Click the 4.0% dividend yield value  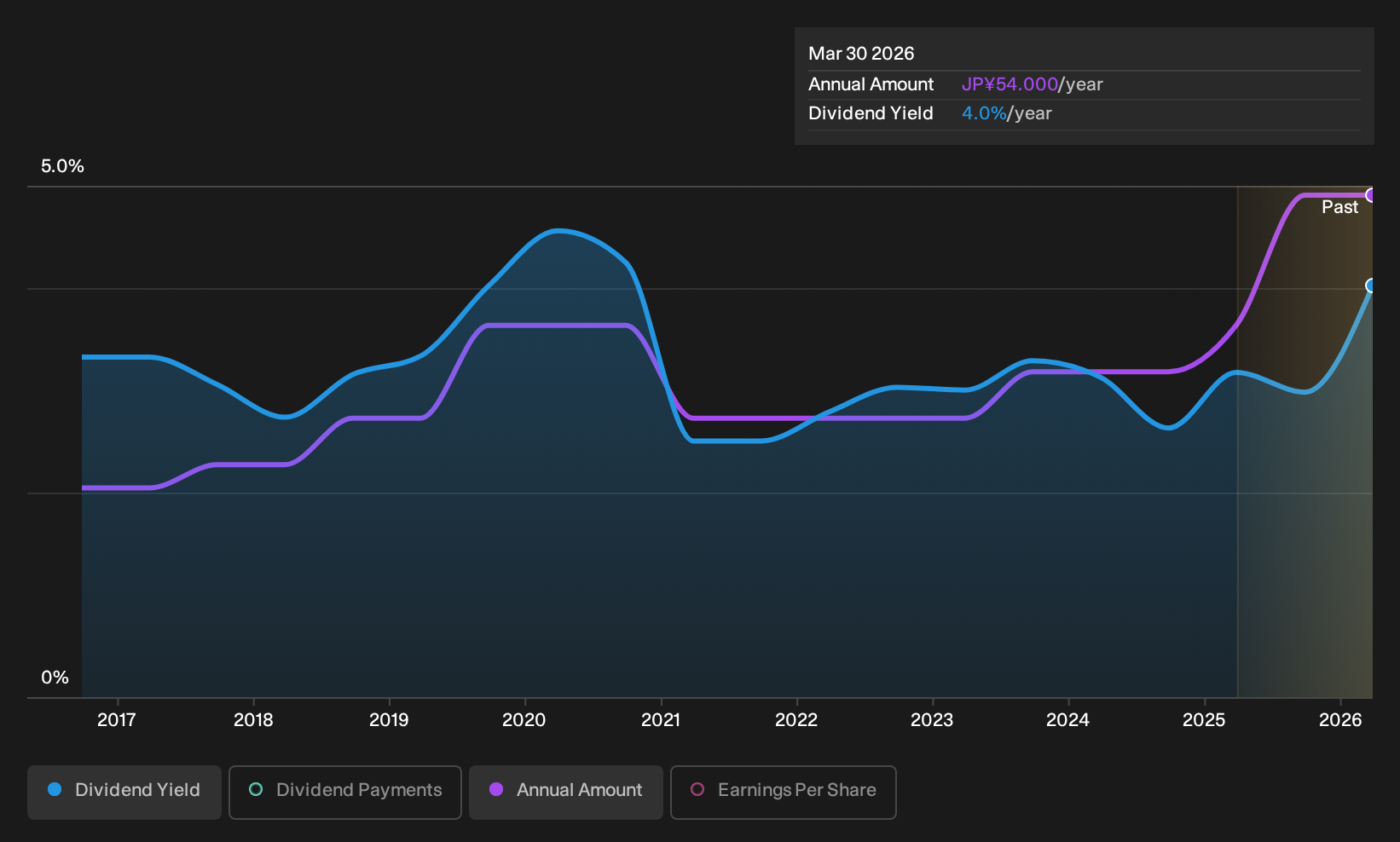point(984,113)
